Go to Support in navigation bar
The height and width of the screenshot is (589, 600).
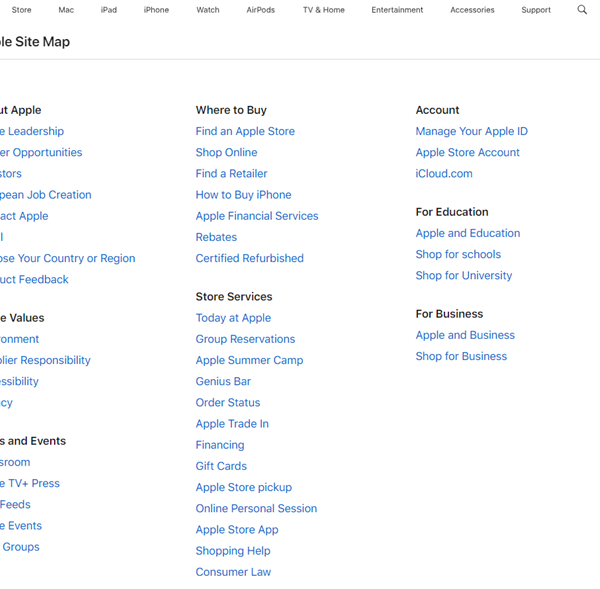pyautogui.click(x=536, y=10)
